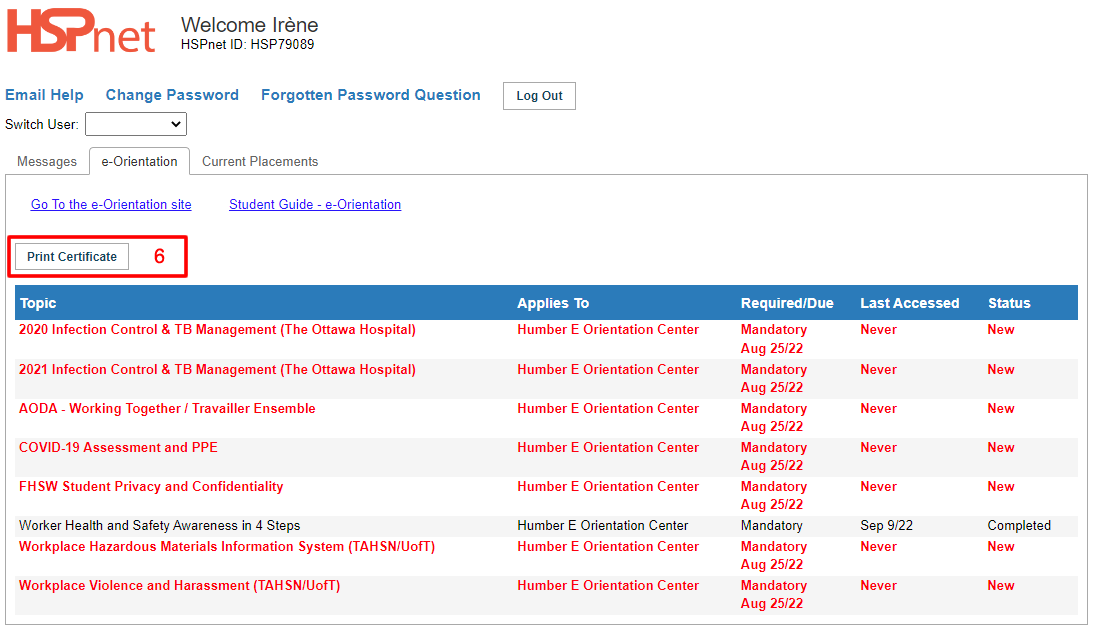Click Sep 9/22 last accessed date
This screenshot has height=634, width=1097.
(886, 526)
